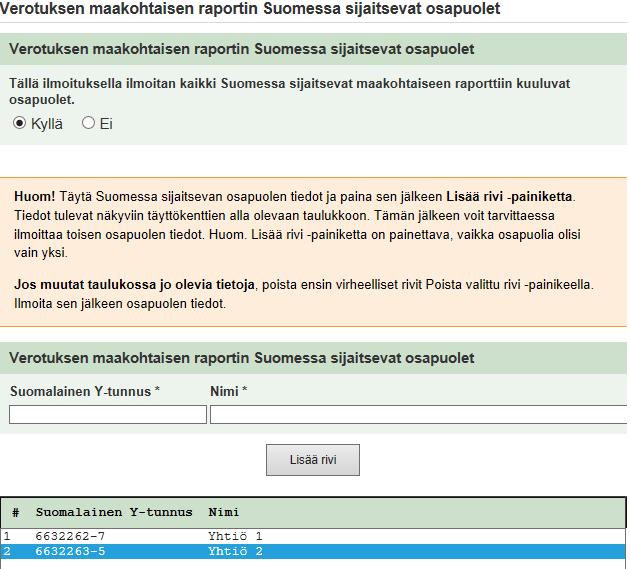Select the highlighted row 6632263-5
The image size is (630, 569).
[x=313, y=551]
